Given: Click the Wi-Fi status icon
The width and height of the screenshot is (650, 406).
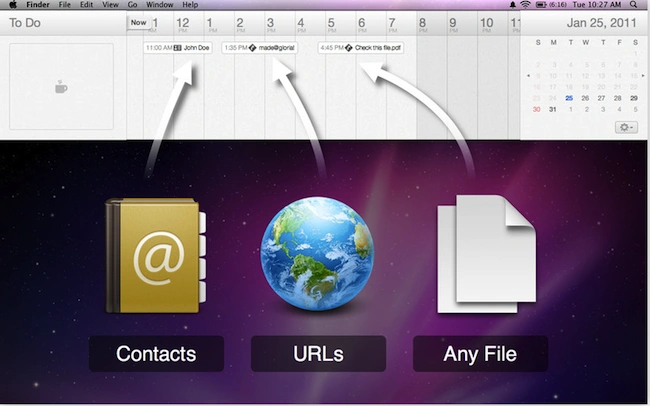Looking at the screenshot, I should tap(526, 5).
